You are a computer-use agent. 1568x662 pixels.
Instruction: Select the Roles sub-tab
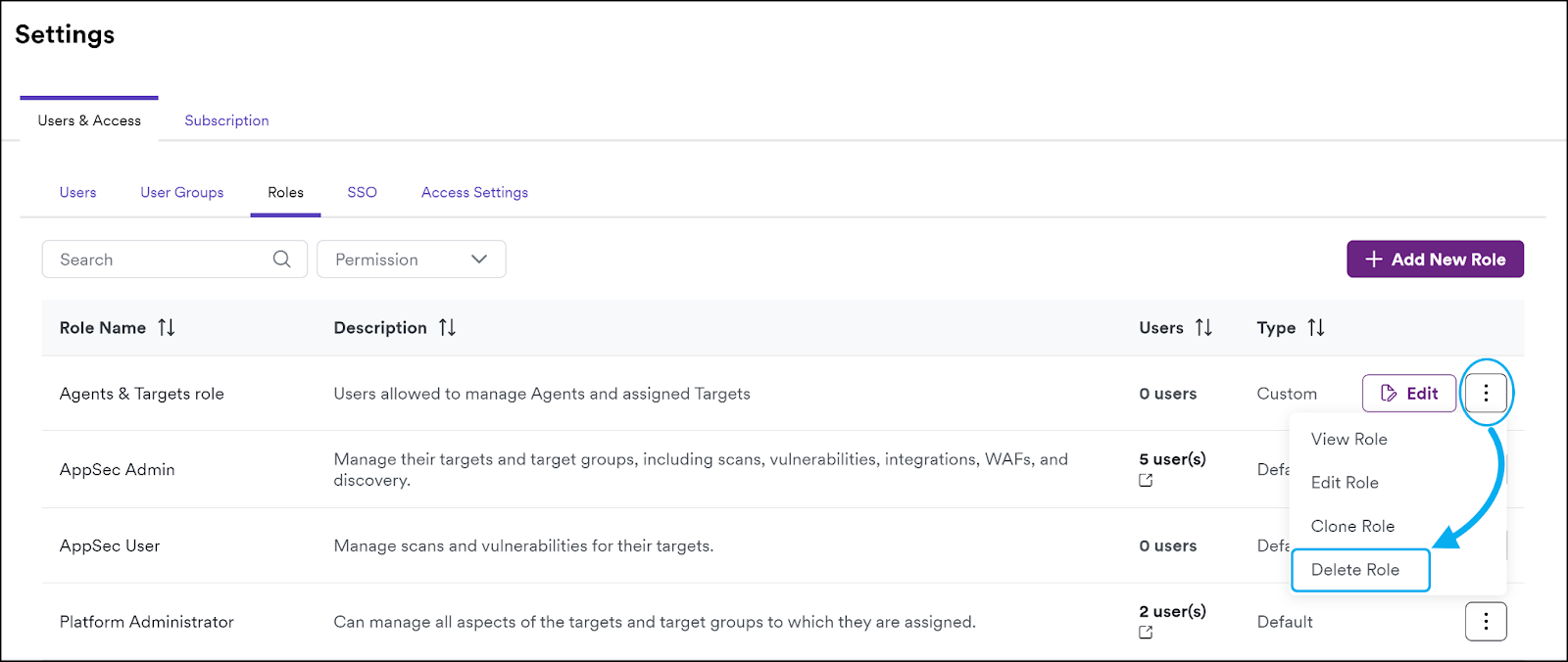click(x=285, y=192)
